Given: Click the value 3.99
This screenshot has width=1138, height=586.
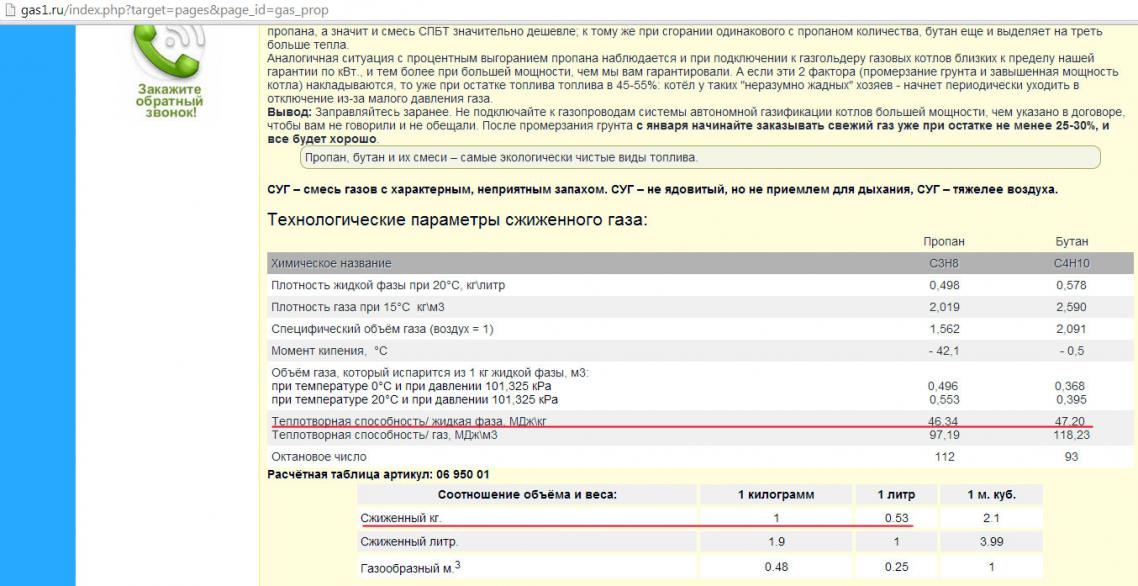Looking at the screenshot, I should click(x=991, y=542).
